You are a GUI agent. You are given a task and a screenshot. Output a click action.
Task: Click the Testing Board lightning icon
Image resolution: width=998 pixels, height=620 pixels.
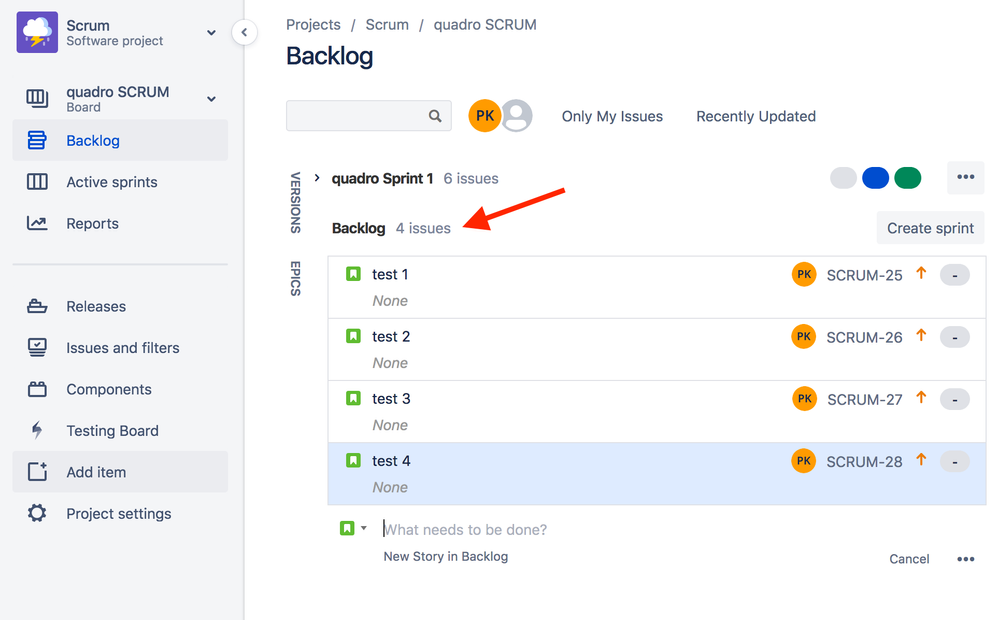coord(37,430)
